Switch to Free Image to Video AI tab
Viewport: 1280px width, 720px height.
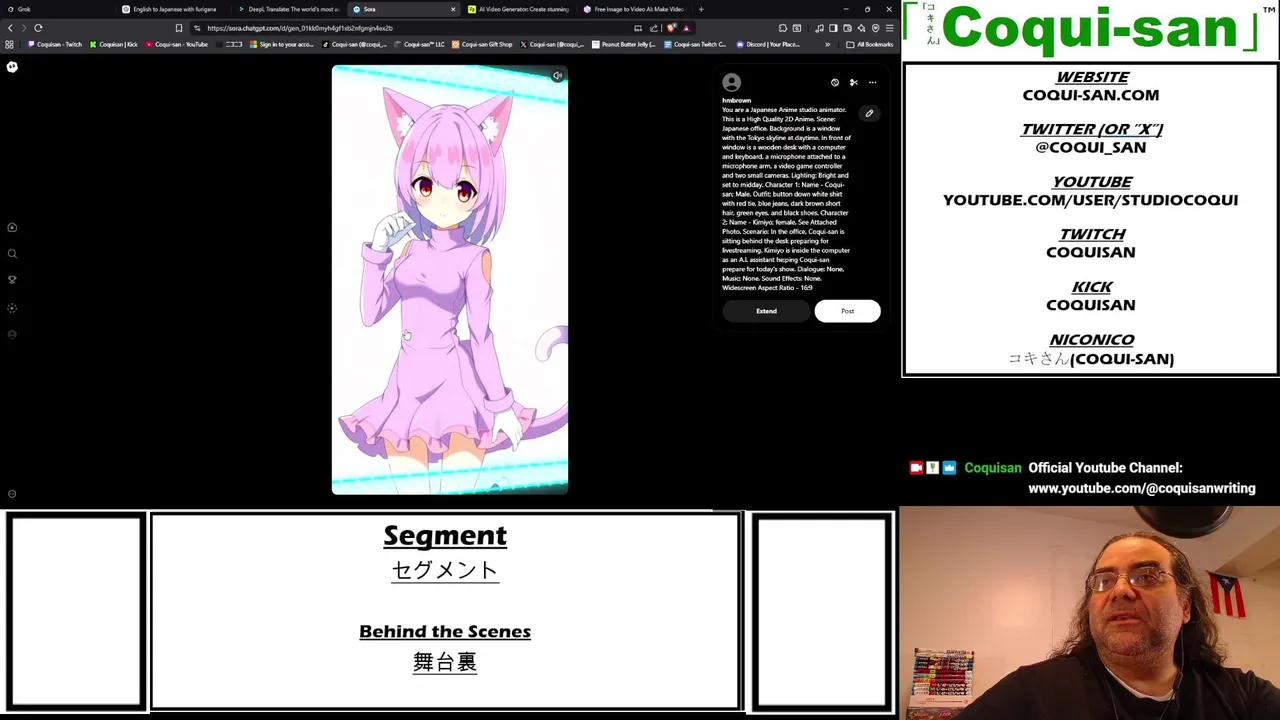(x=633, y=9)
